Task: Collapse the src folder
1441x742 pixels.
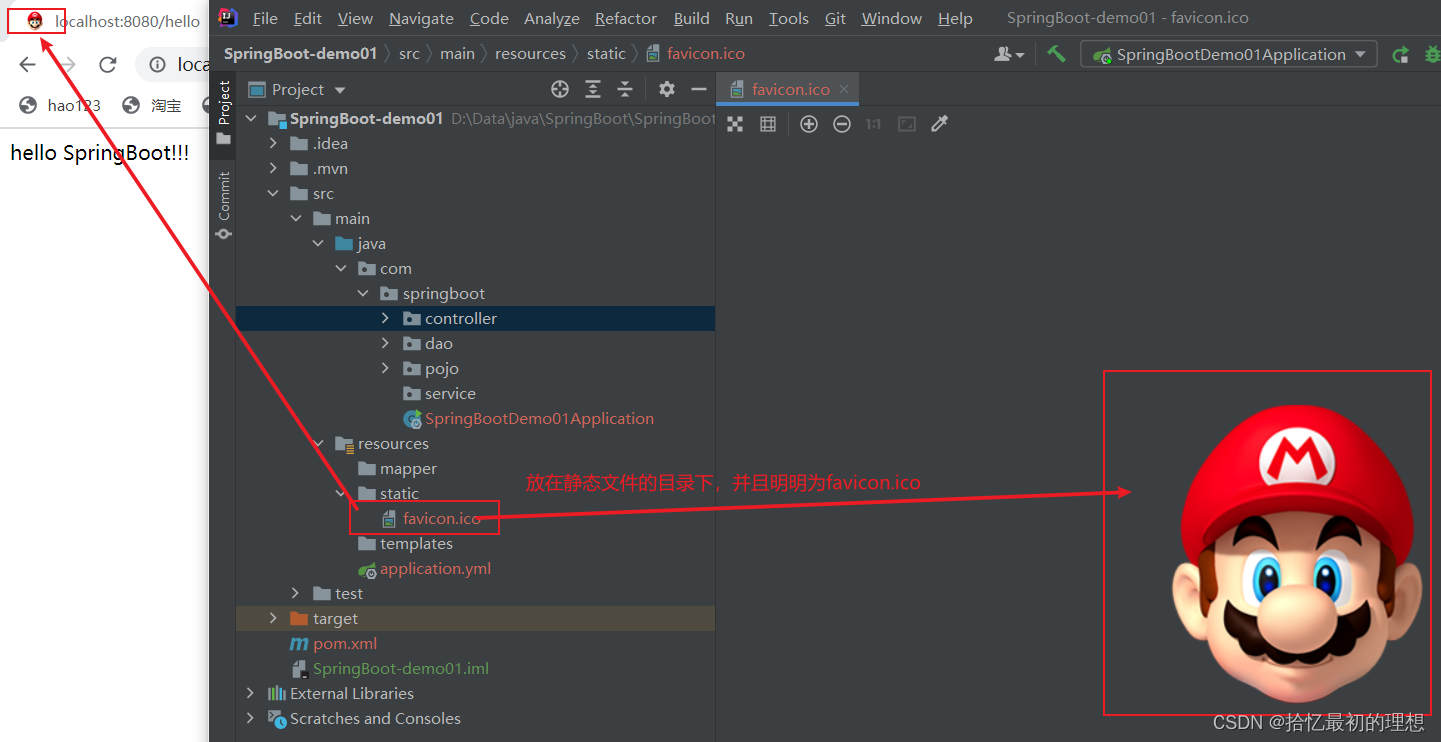Action: 274,194
